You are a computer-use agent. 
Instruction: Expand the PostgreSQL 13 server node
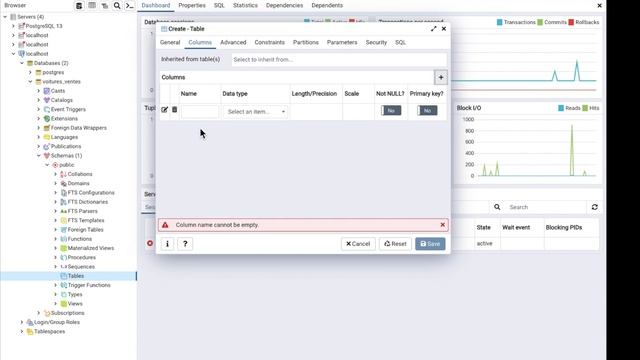[x=13, y=26]
